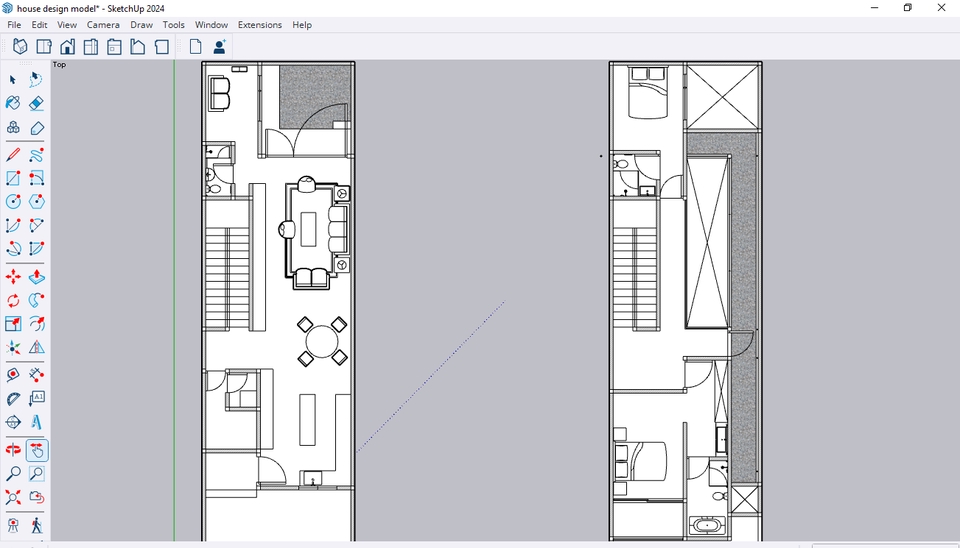Click the 'Top' view label in viewport

(59, 64)
